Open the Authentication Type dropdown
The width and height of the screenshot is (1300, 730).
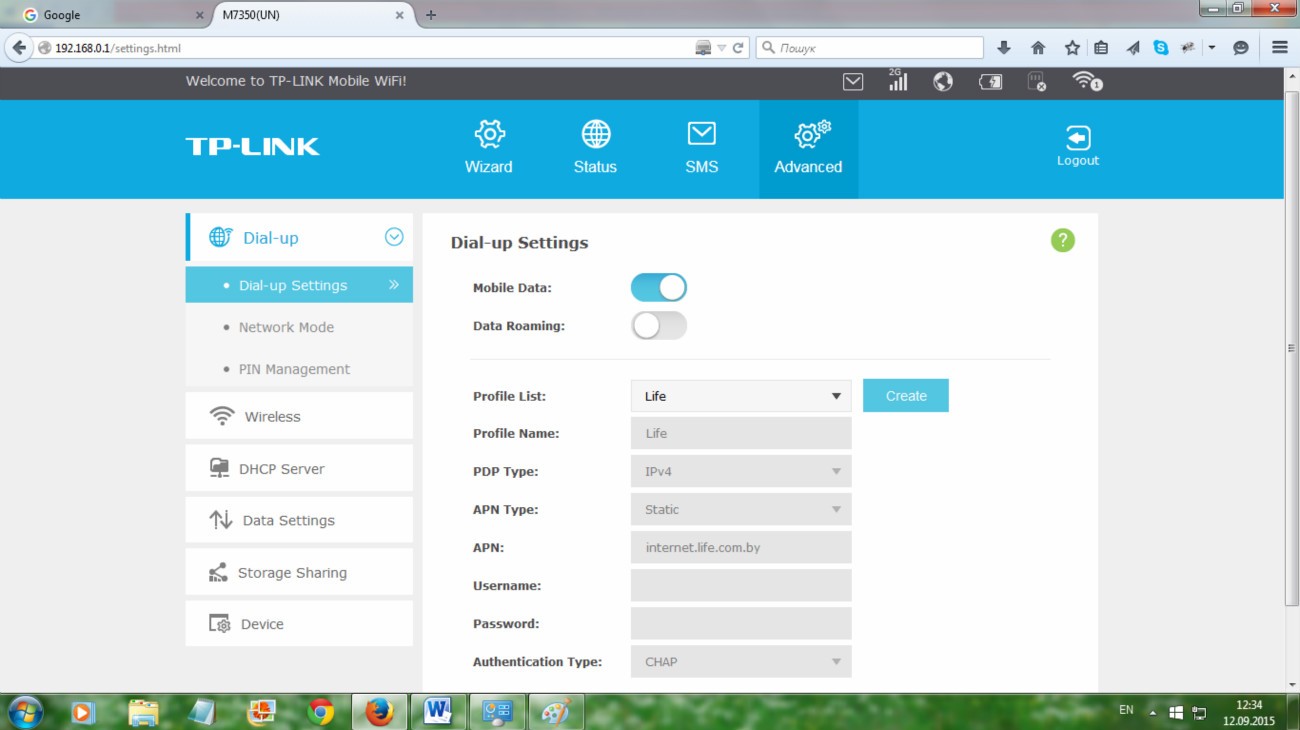[740, 662]
